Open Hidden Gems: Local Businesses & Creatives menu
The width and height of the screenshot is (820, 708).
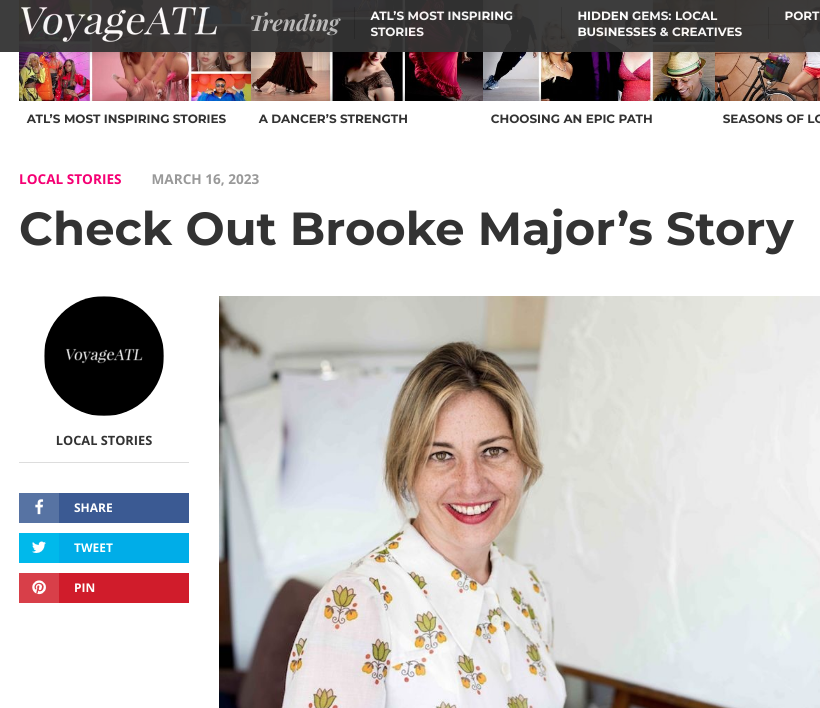659,24
